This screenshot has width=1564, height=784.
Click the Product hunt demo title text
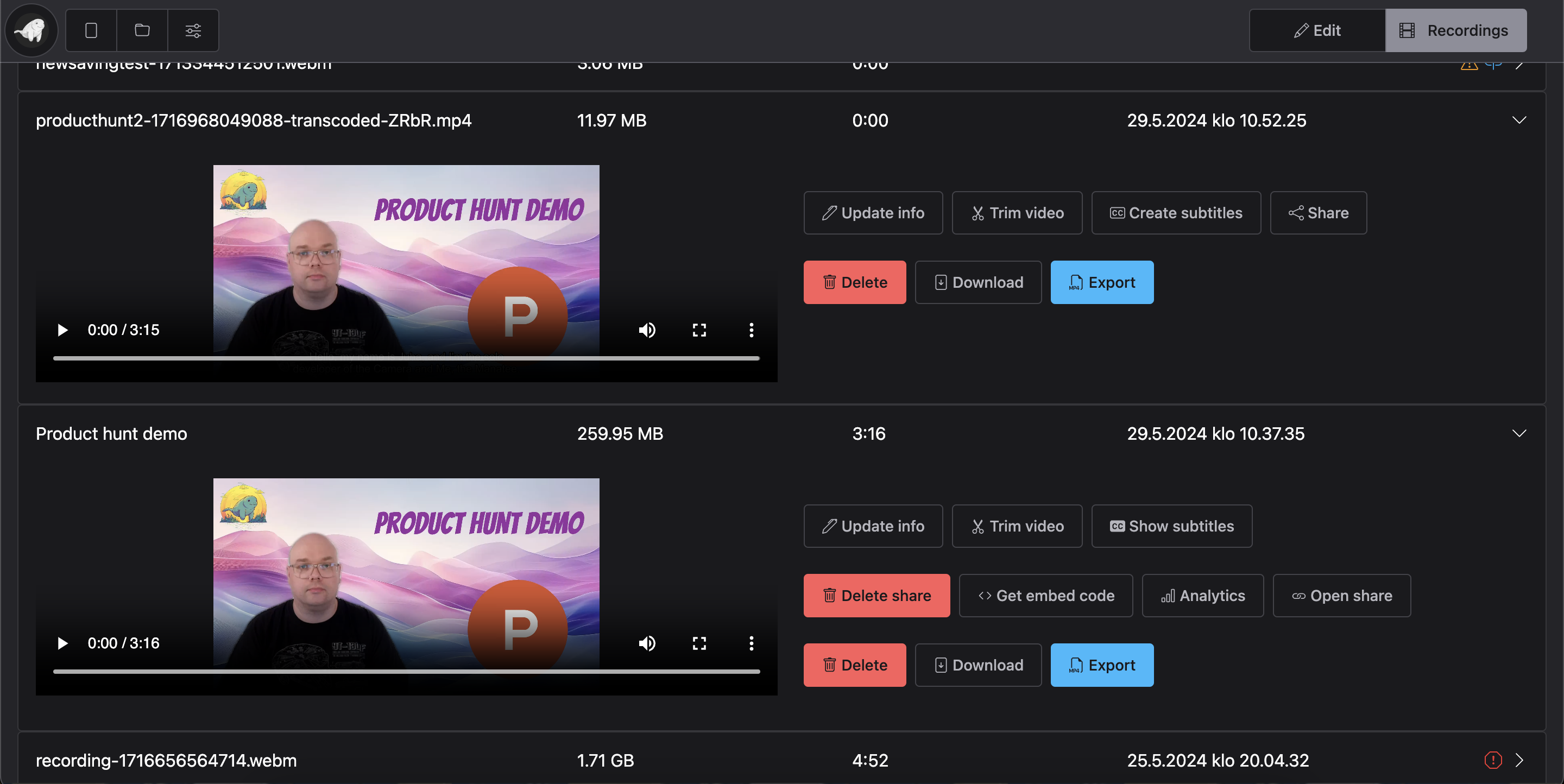pos(111,433)
